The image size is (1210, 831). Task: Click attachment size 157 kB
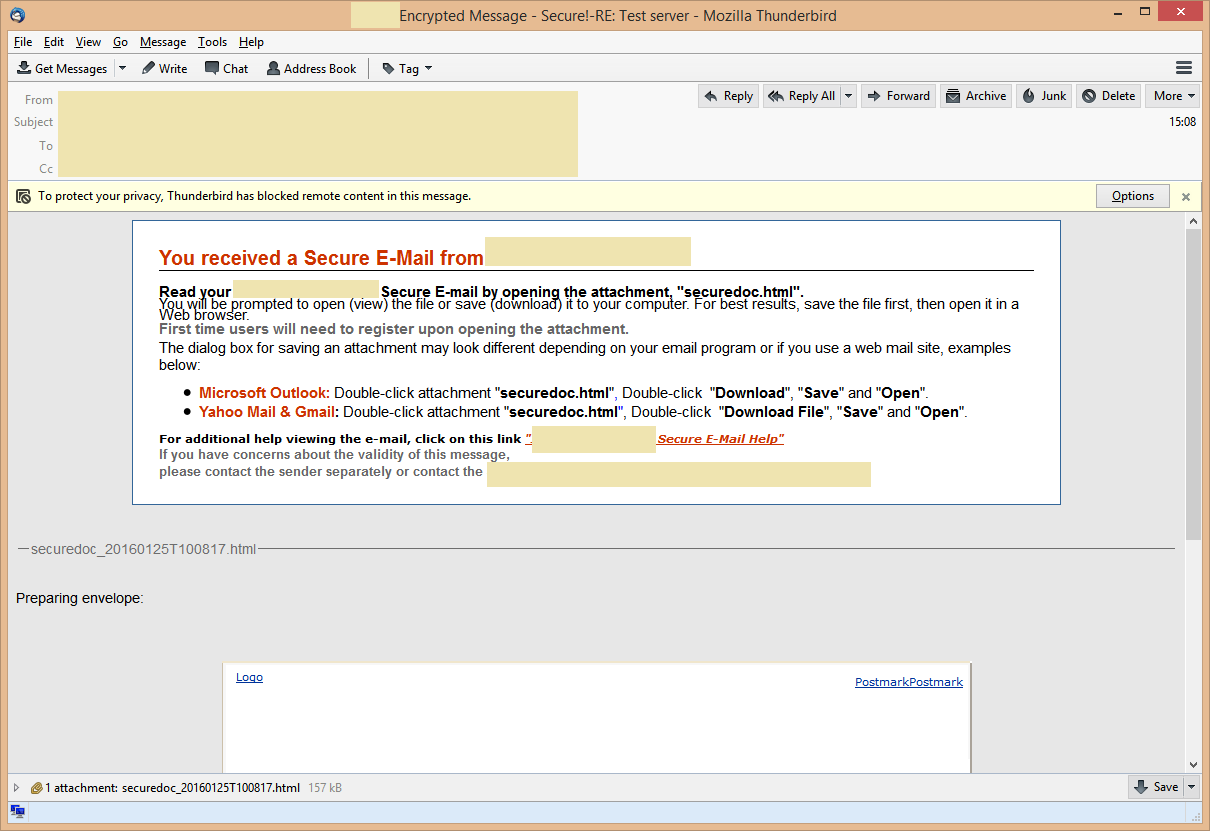click(325, 788)
